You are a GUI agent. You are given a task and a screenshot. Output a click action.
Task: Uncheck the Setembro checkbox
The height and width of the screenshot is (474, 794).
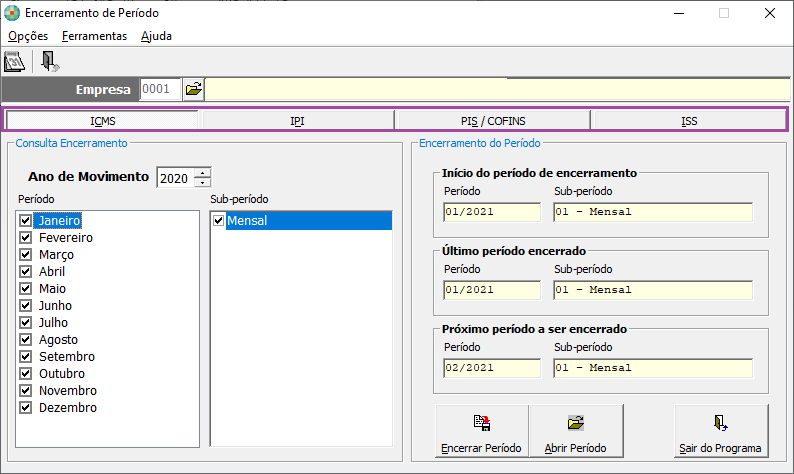(x=25, y=357)
